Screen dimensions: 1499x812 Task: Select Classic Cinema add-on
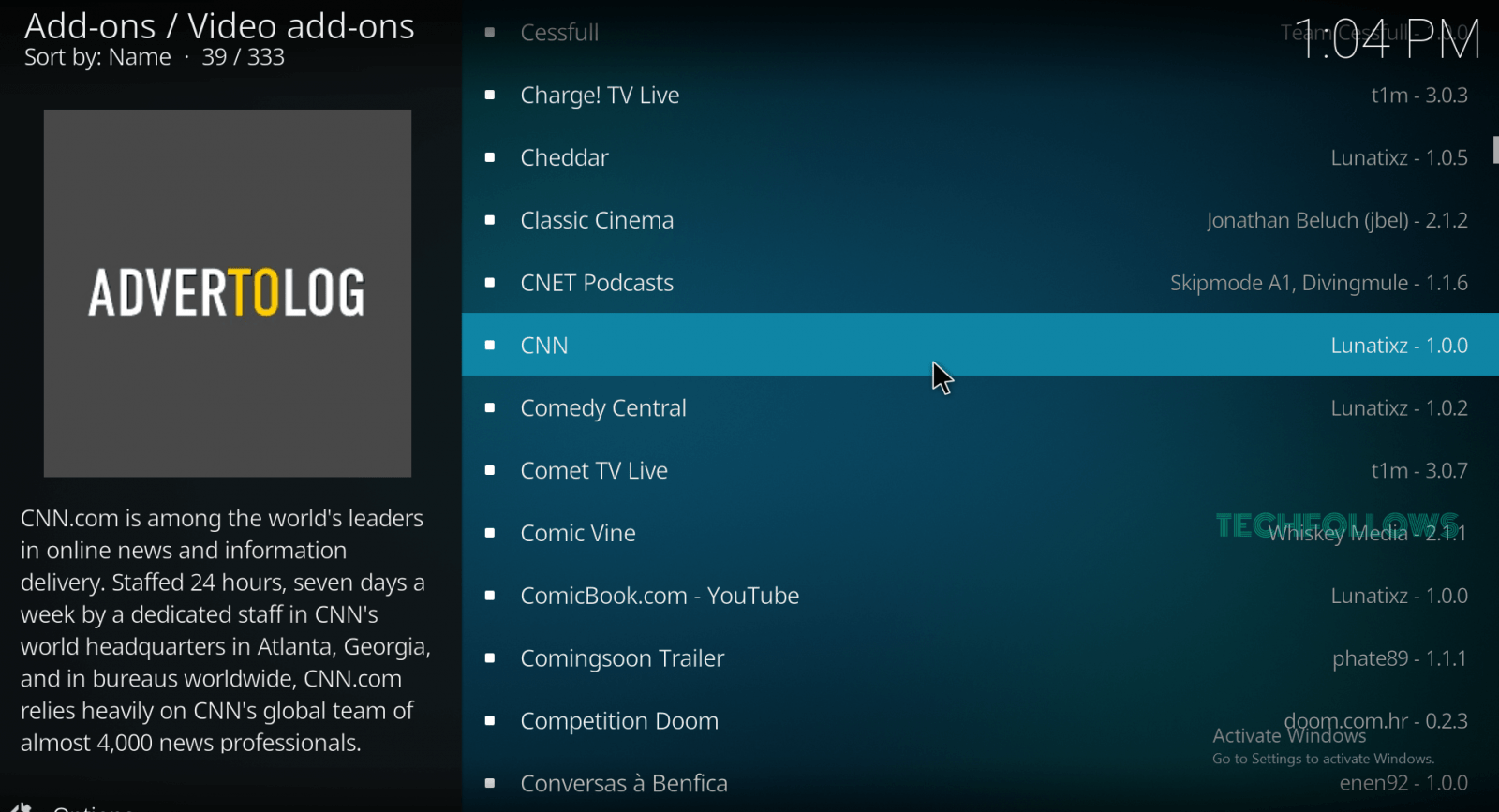[x=980, y=220]
